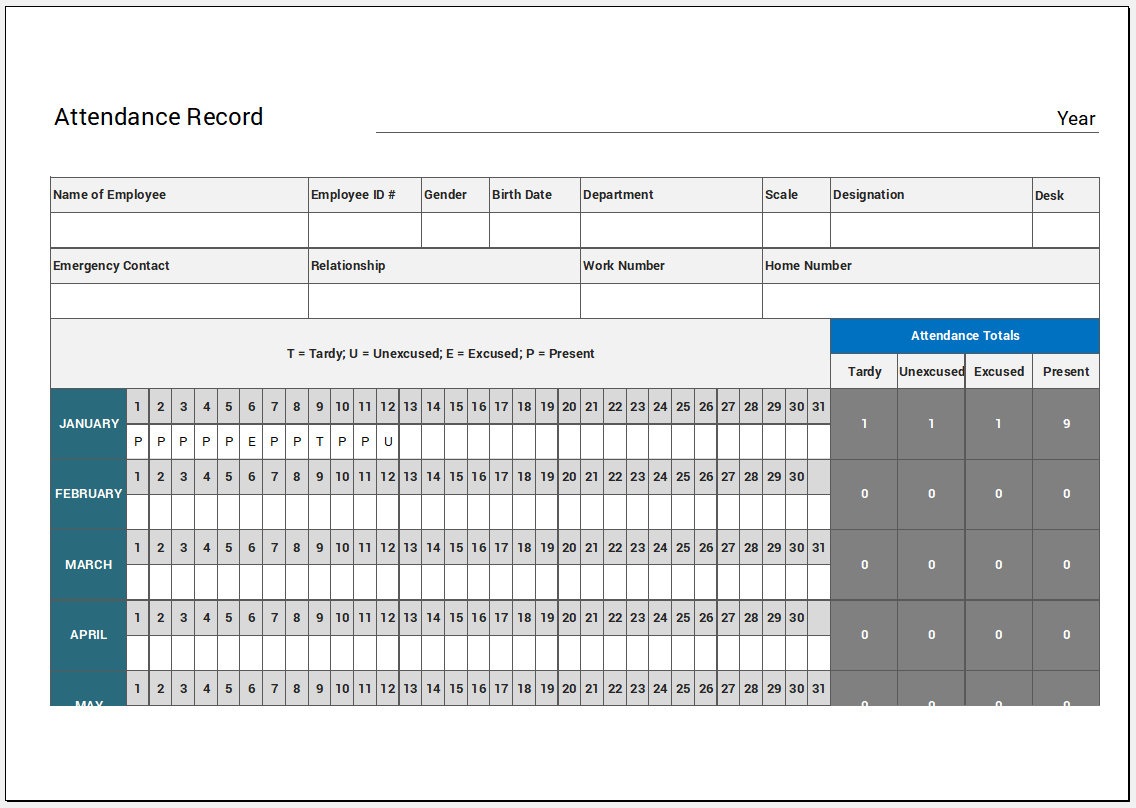
Task: Click April Present total cell
Action: pos(1066,635)
